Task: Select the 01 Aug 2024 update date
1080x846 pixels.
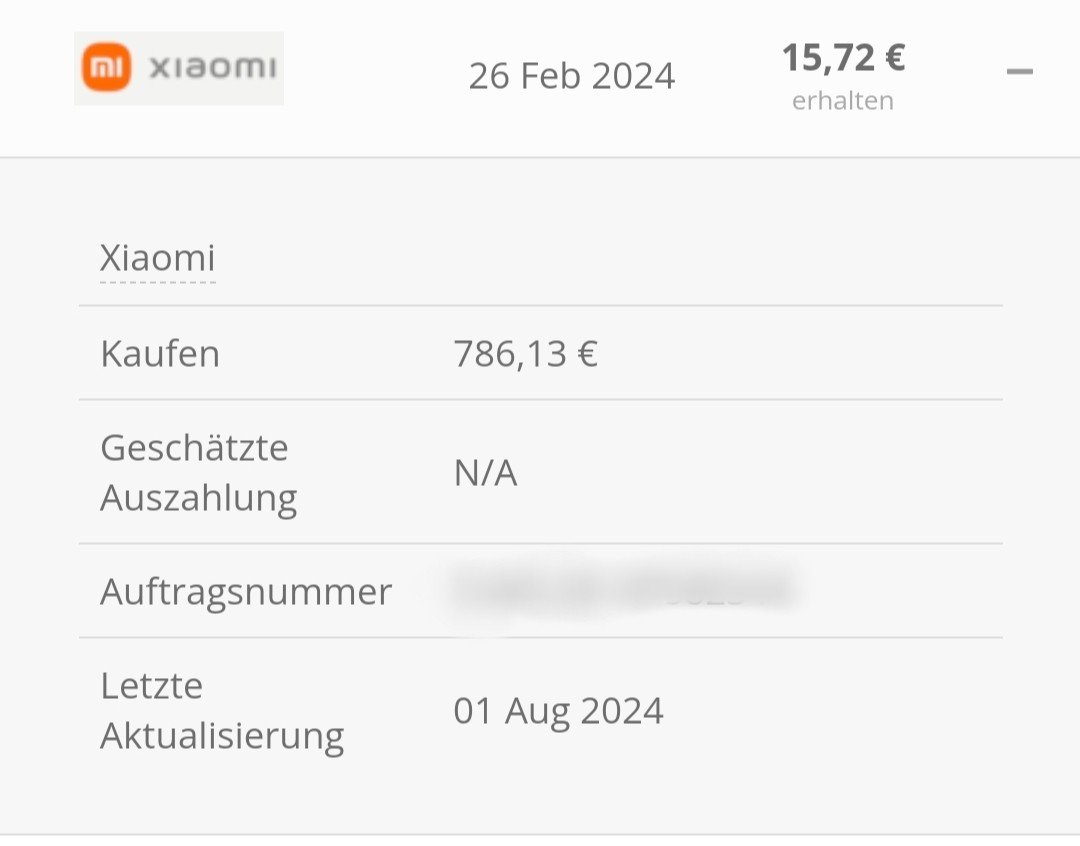Action: coord(558,711)
